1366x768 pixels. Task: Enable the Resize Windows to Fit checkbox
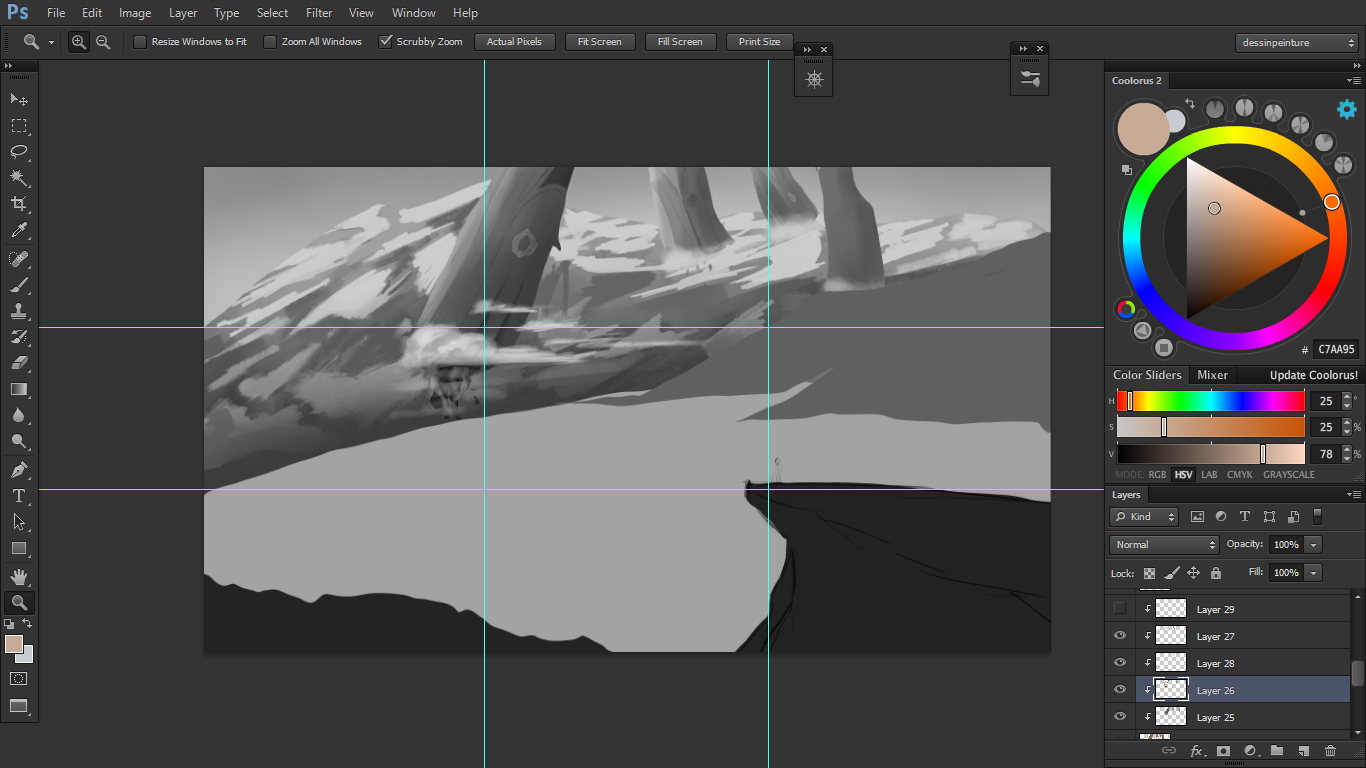click(139, 41)
